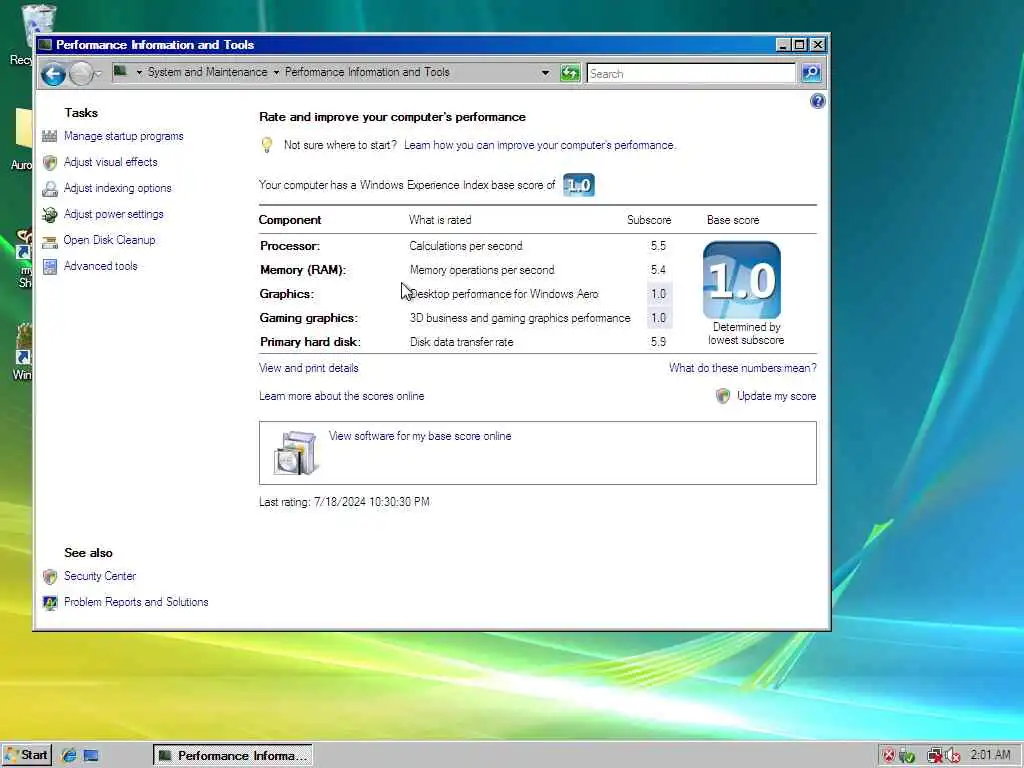Click the Problem Reports and Solutions icon
Screen dimensions: 1024x768
(50, 603)
